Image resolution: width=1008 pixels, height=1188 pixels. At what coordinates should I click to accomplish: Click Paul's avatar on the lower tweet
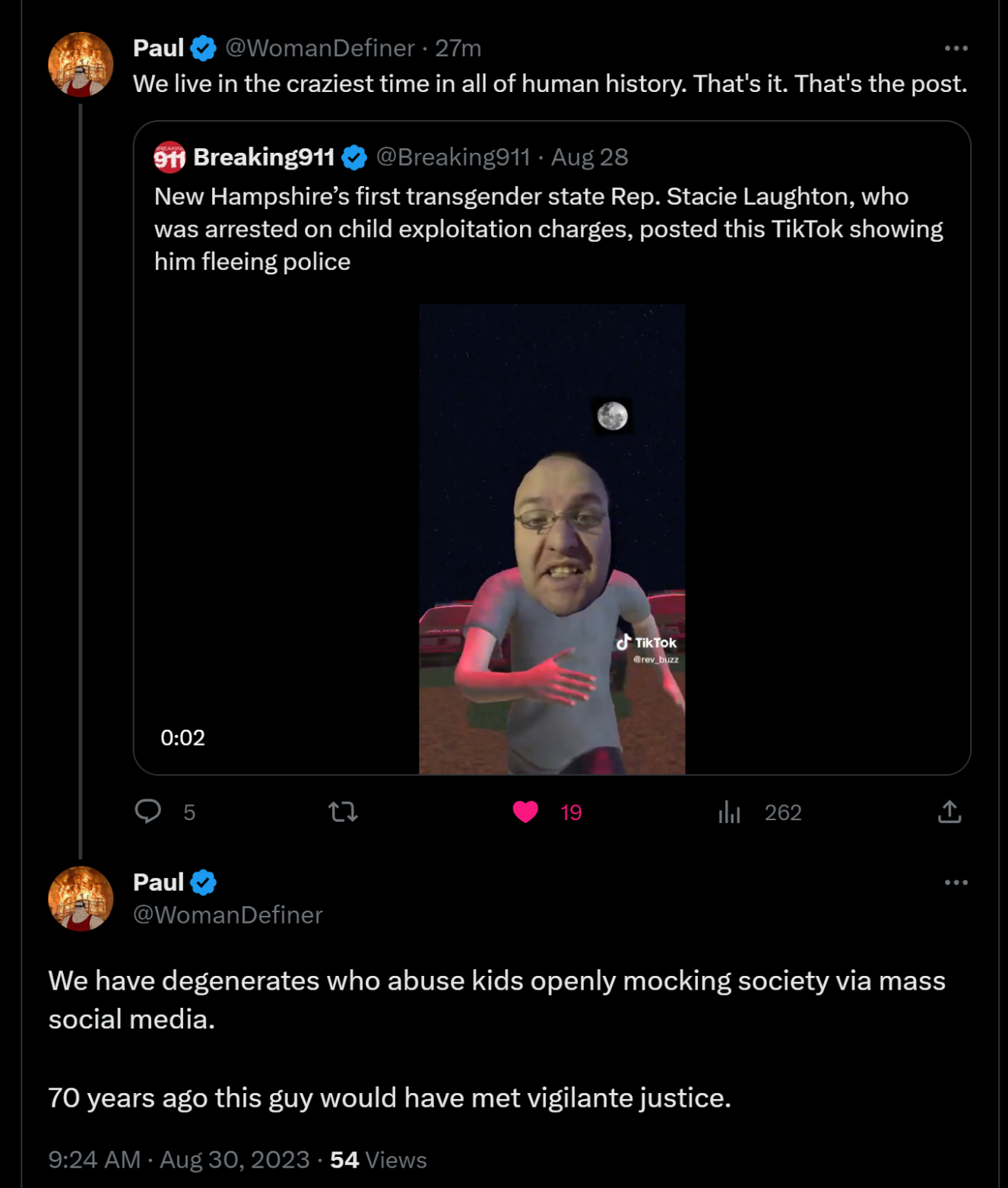[x=81, y=898]
